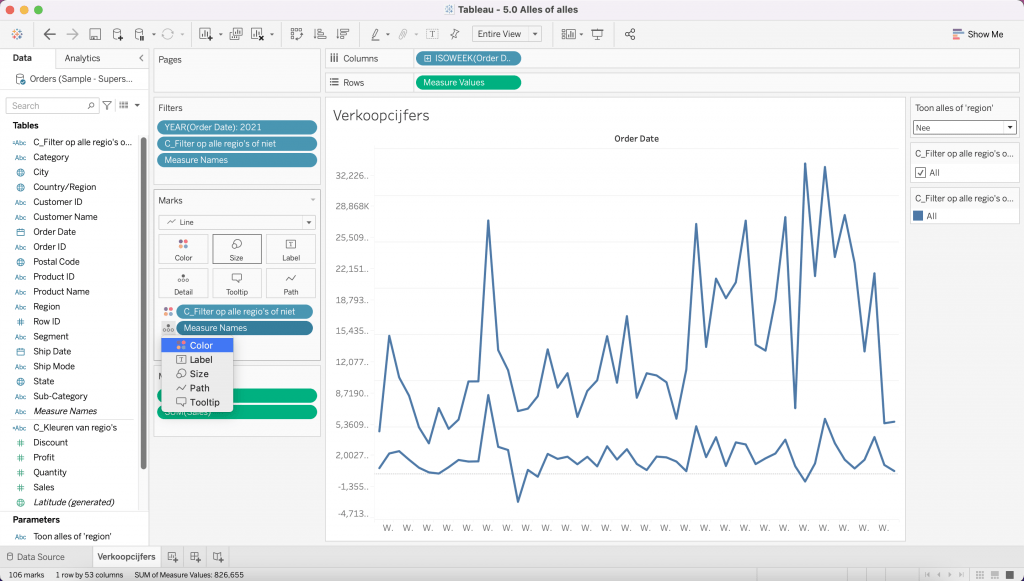
Task: Open the Size marks card
Action: 236,248
